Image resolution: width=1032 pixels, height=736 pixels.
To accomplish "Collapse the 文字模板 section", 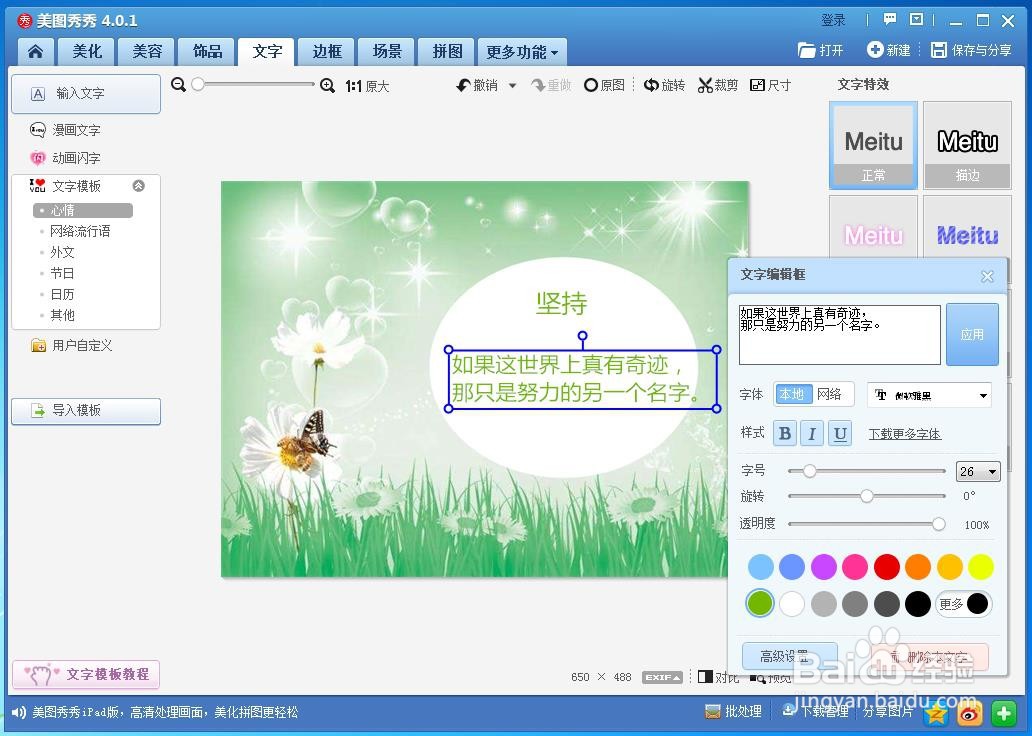I will 138,186.
